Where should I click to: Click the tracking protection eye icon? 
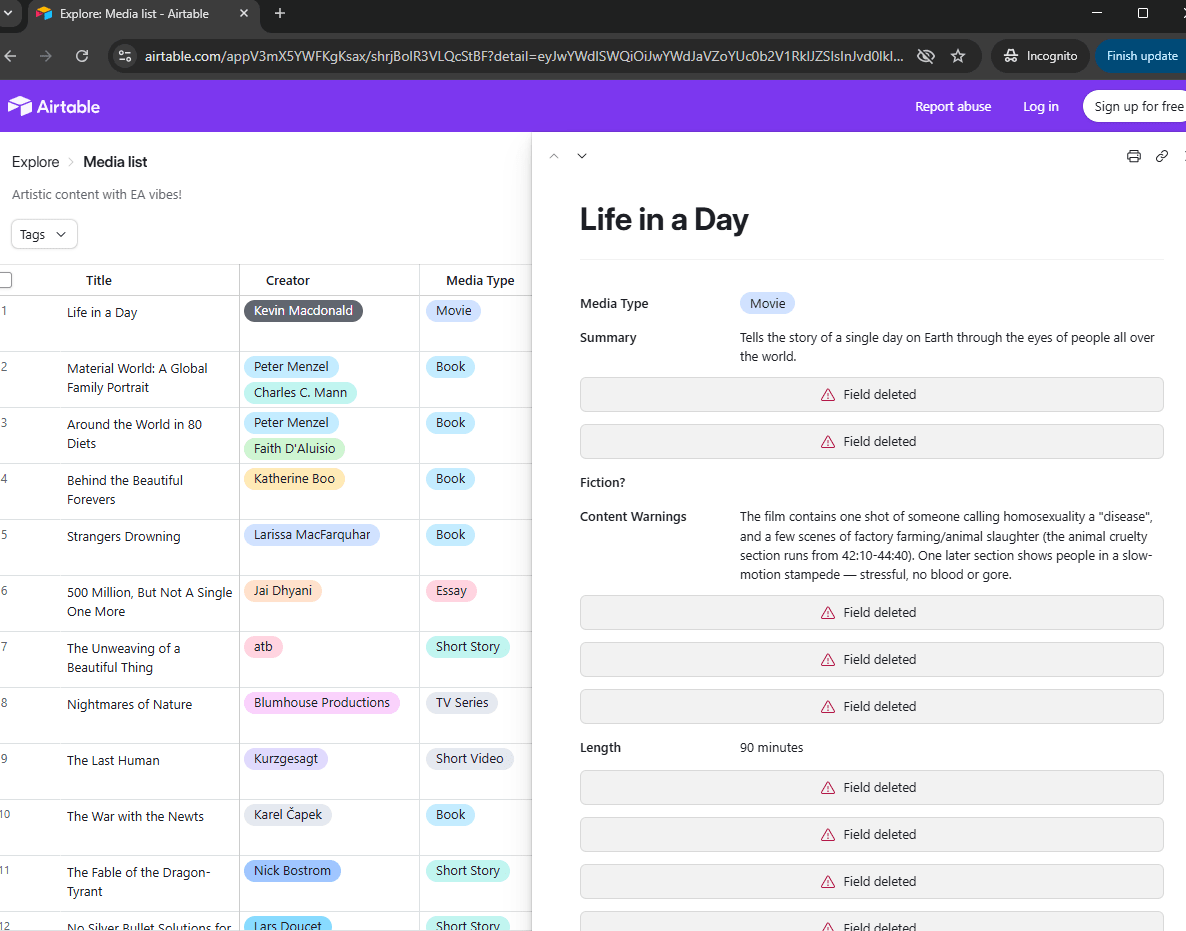pos(926,56)
